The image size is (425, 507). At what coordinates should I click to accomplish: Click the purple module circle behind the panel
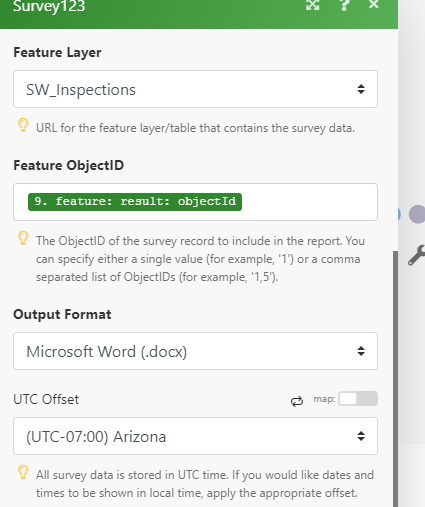point(417,214)
